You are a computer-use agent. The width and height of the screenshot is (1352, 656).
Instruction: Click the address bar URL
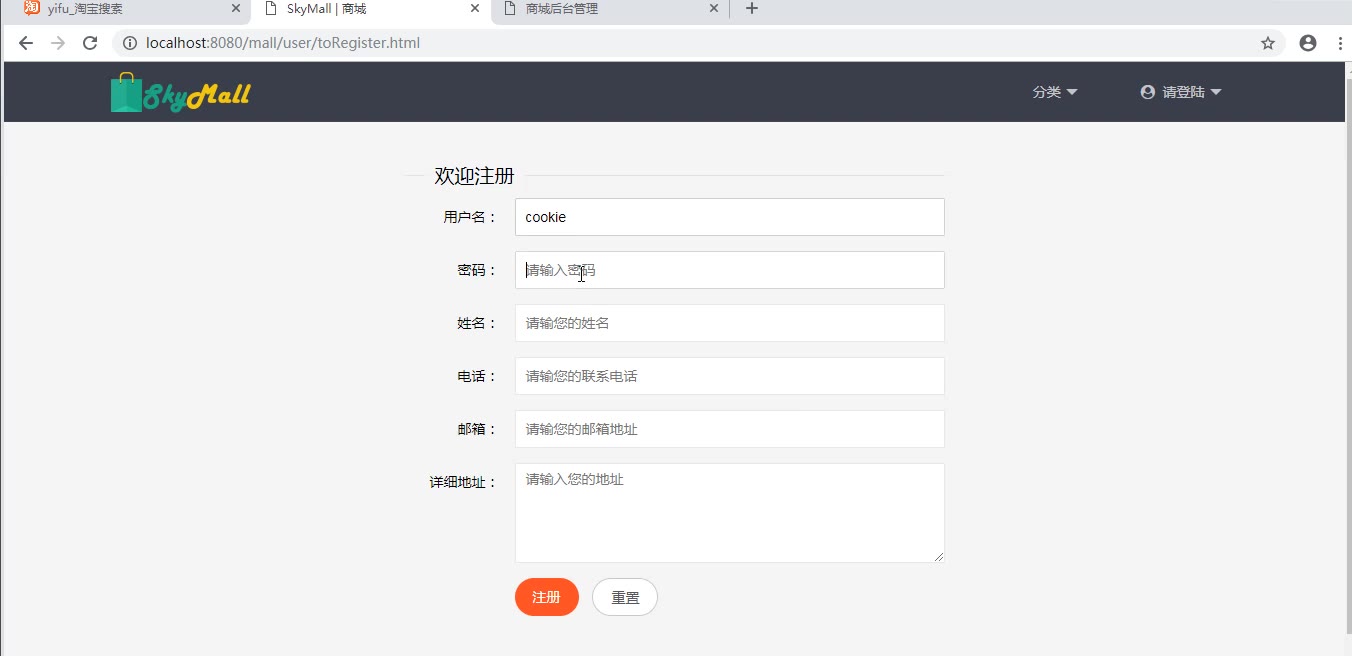tap(283, 43)
